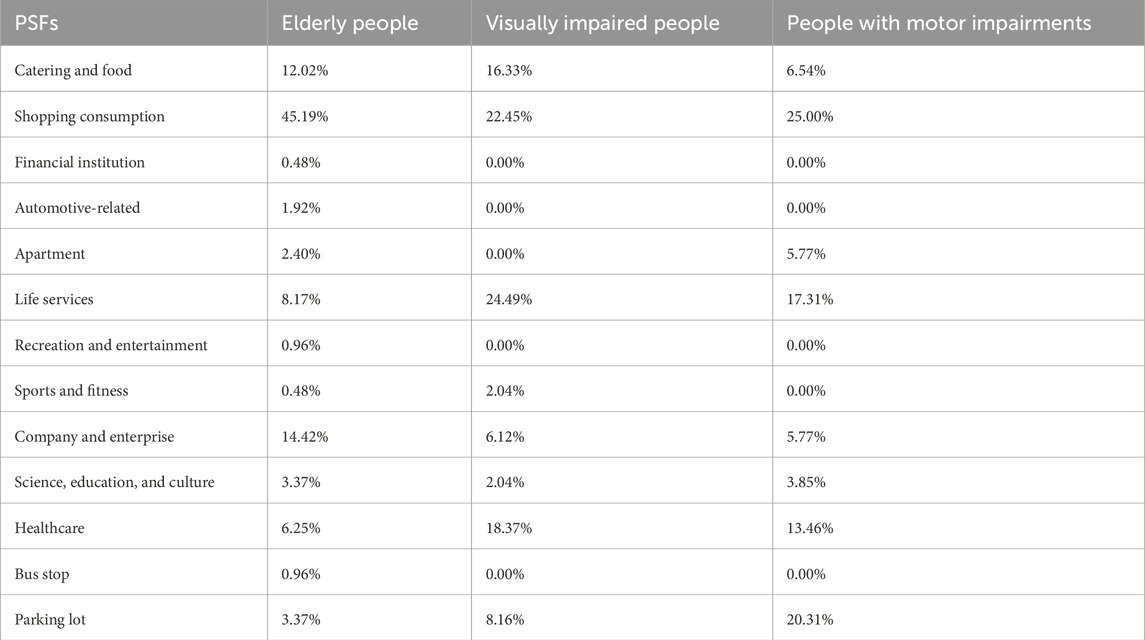The width and height of the screenshot is (1145, 640).
Task: Click the Visually impaired people header
Action: (602, 22)
